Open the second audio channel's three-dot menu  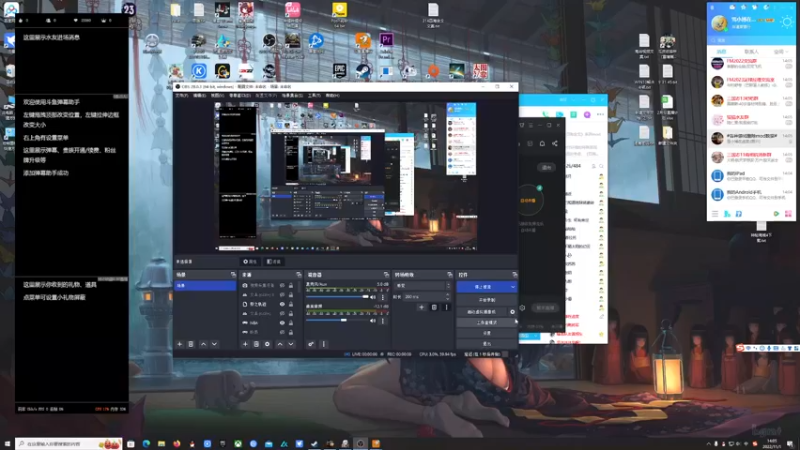(383, 321)
